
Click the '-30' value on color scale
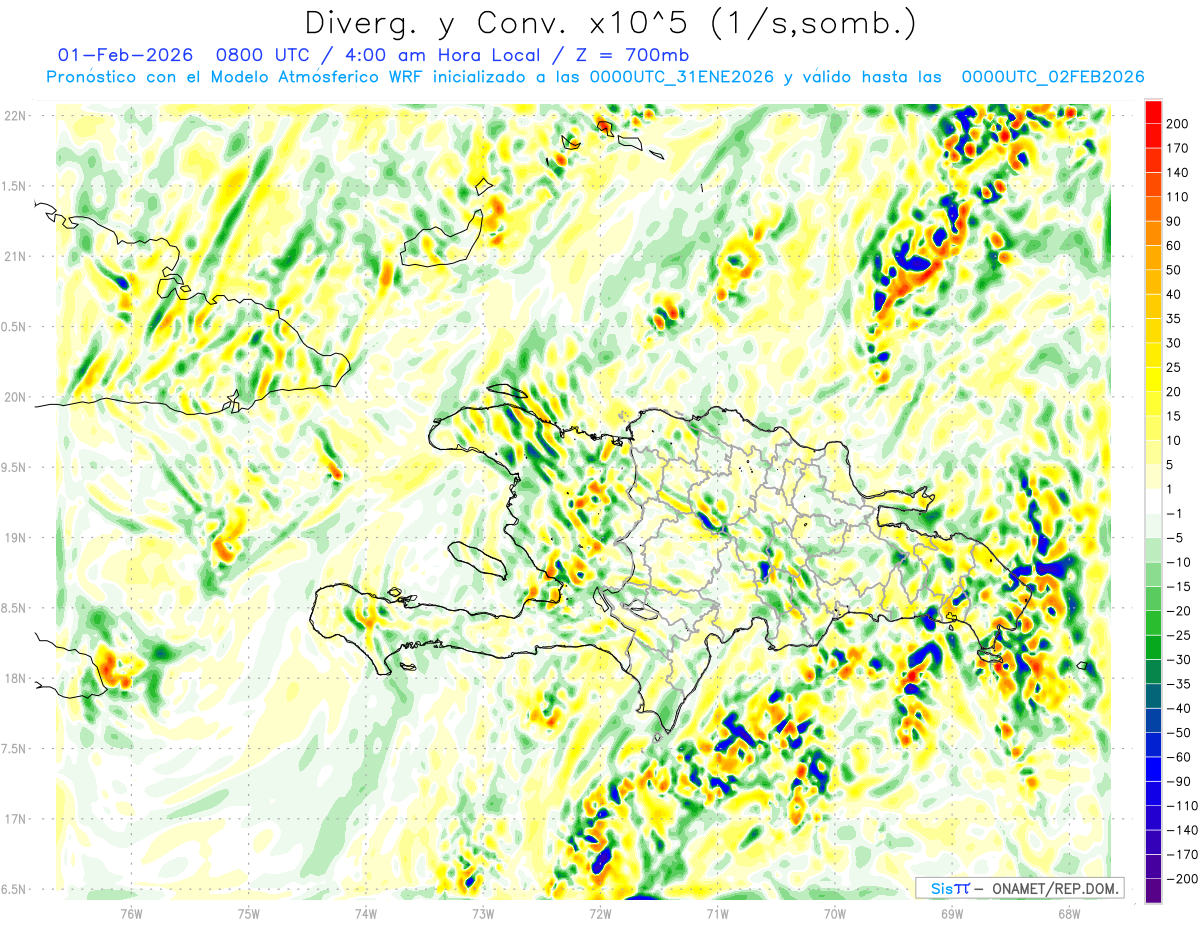coord(1178,659)
